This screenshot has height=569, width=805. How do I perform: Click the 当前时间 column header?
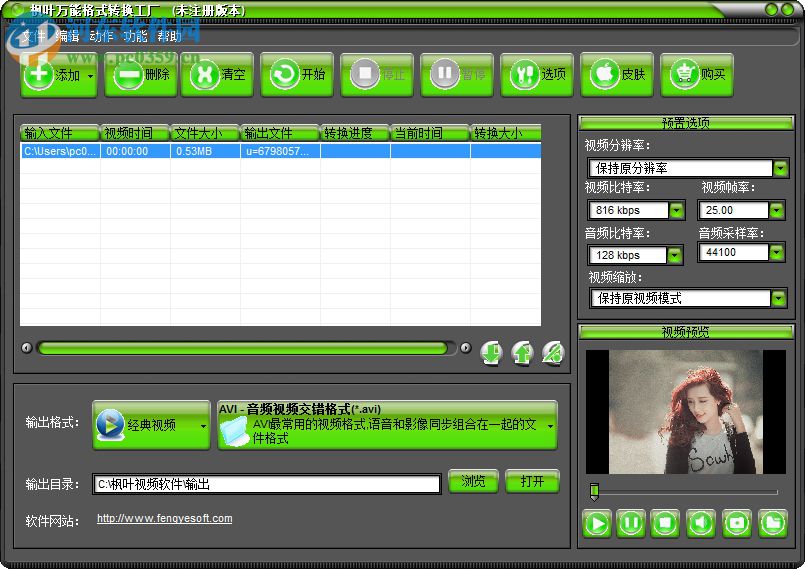(430, 133)
